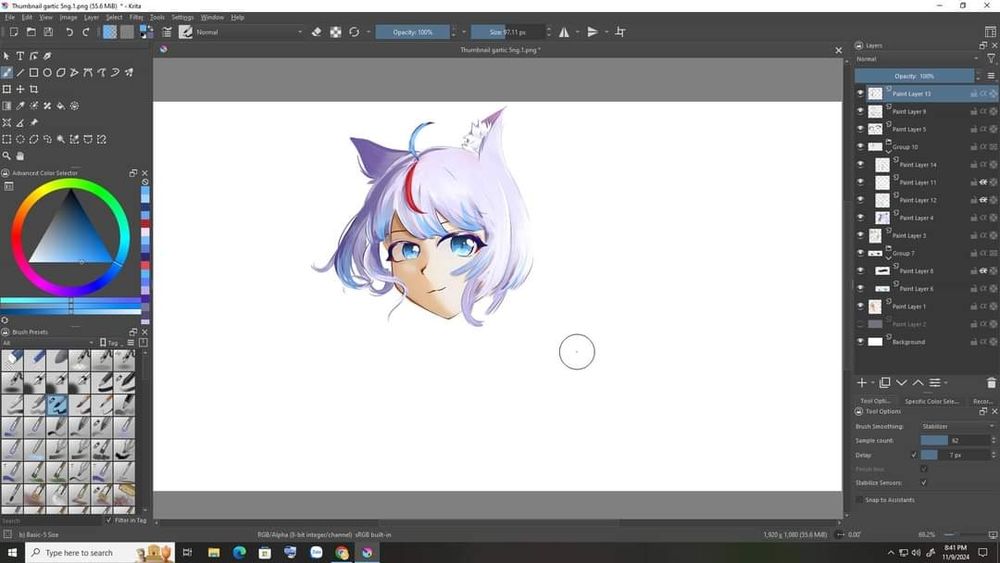Select Paint Layer 1 row
Screen dimensions: 1000x563
point(926,306)
